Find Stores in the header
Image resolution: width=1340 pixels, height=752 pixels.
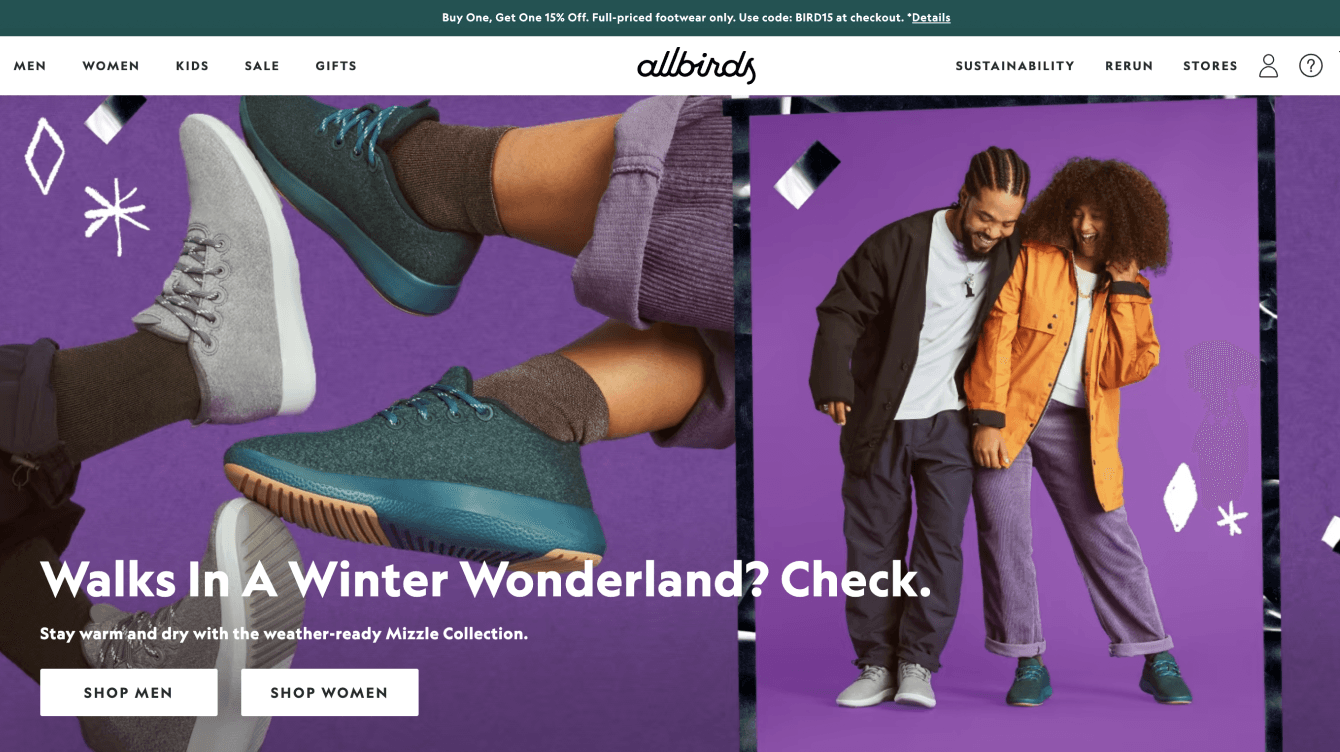(x=1210, y=66)
